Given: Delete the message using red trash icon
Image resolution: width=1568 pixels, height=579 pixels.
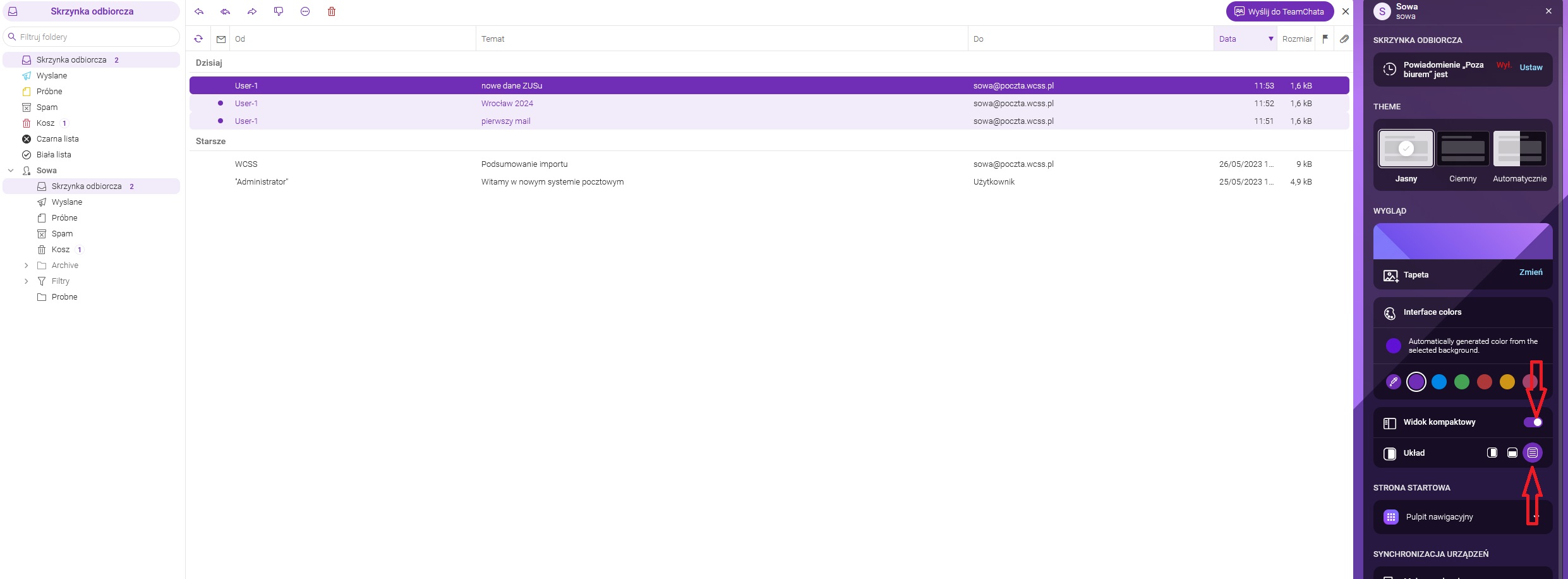Looking at the screenshot, I should pyautogui.click(x=332, y=11).
